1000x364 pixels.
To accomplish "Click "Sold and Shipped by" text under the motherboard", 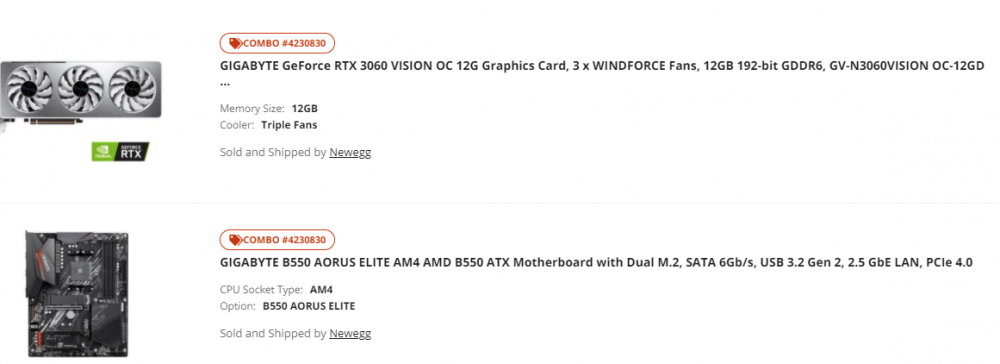I will coord(273,333).
